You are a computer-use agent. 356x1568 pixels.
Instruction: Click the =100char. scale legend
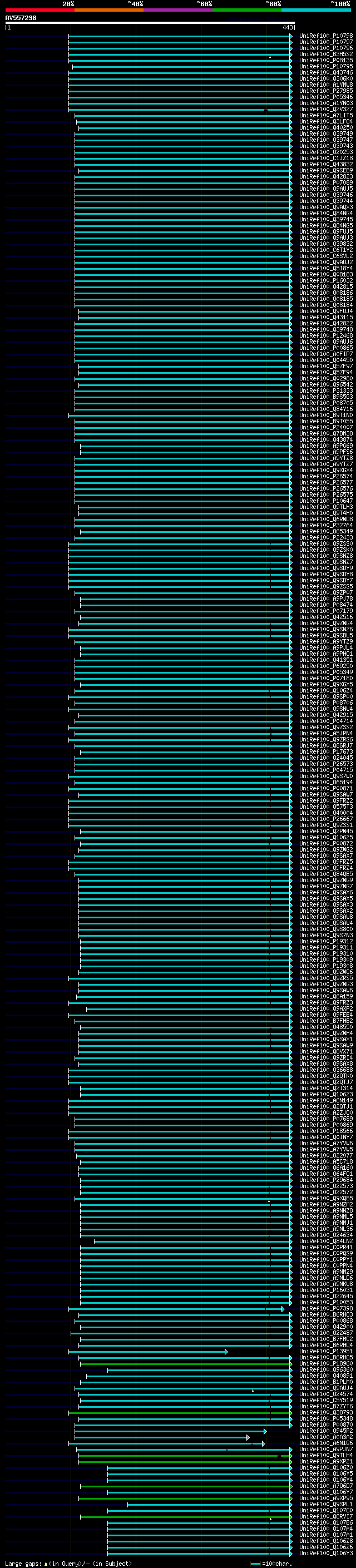271,1563
